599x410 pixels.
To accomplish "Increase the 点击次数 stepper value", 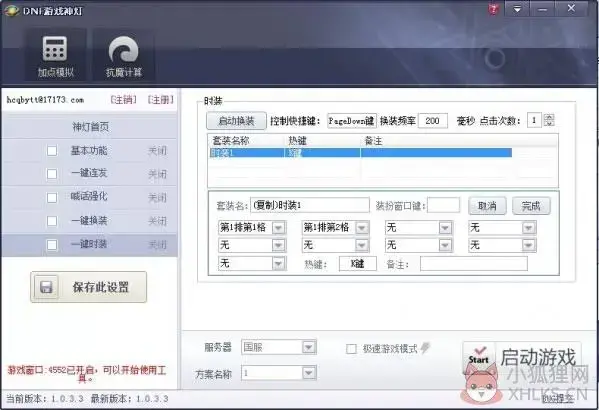I will click(x=549, y=117).
